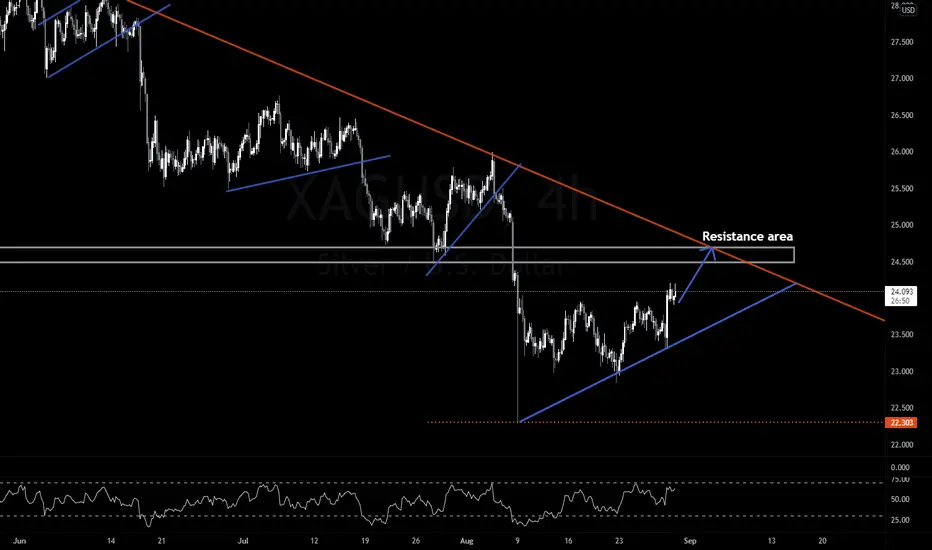Click the 23 date label on time axis

(619, 541)
